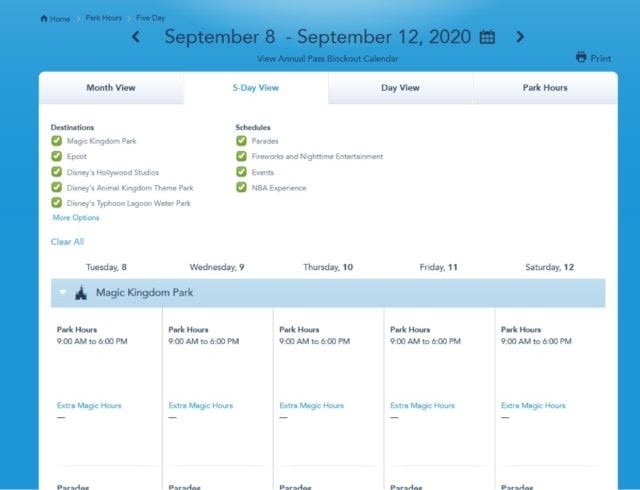640x490 pixels.
Task: Click the printer icon
Action: pos(581,57)
